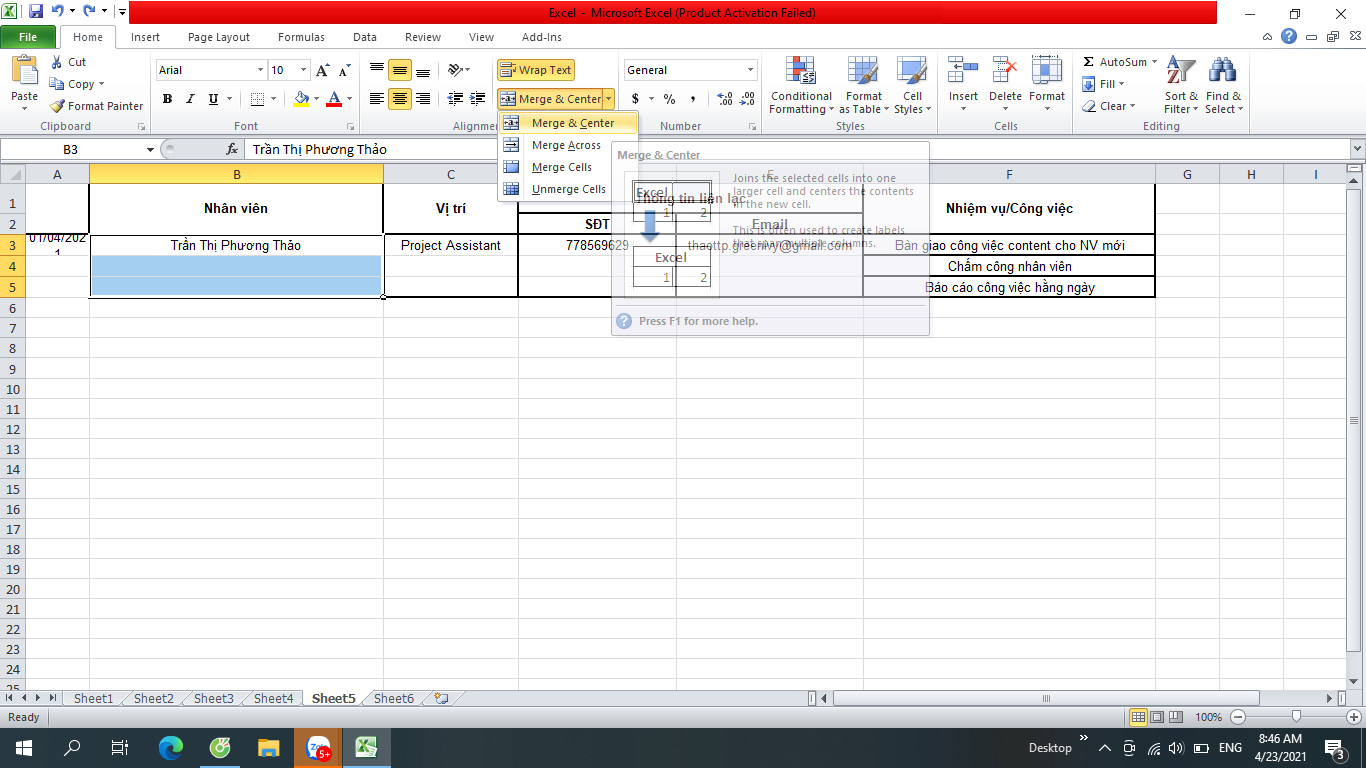
Task: Click the Decrease Indent icon
Action: 455,99
